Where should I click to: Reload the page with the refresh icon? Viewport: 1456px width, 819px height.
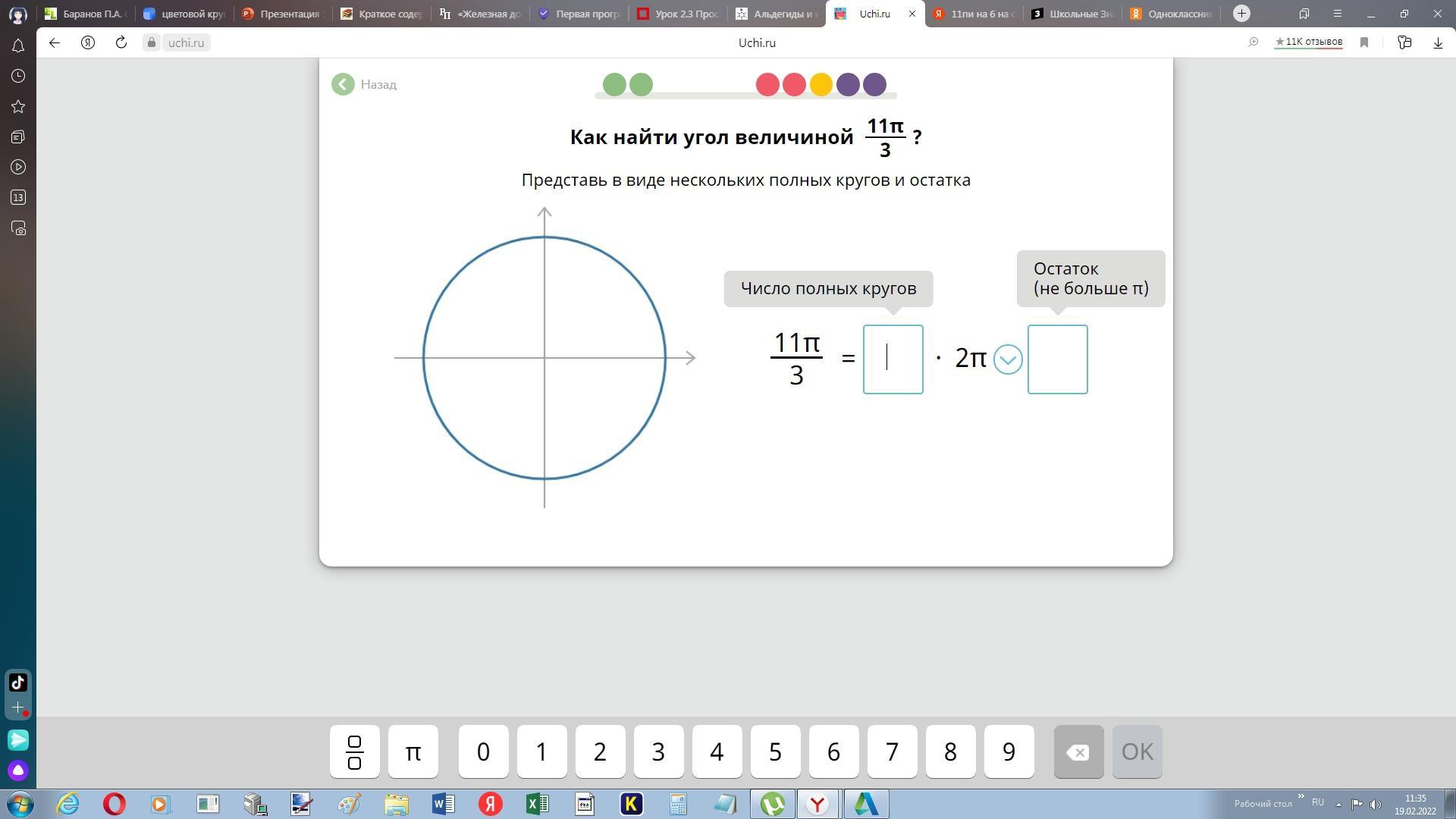tap(121, 42)
